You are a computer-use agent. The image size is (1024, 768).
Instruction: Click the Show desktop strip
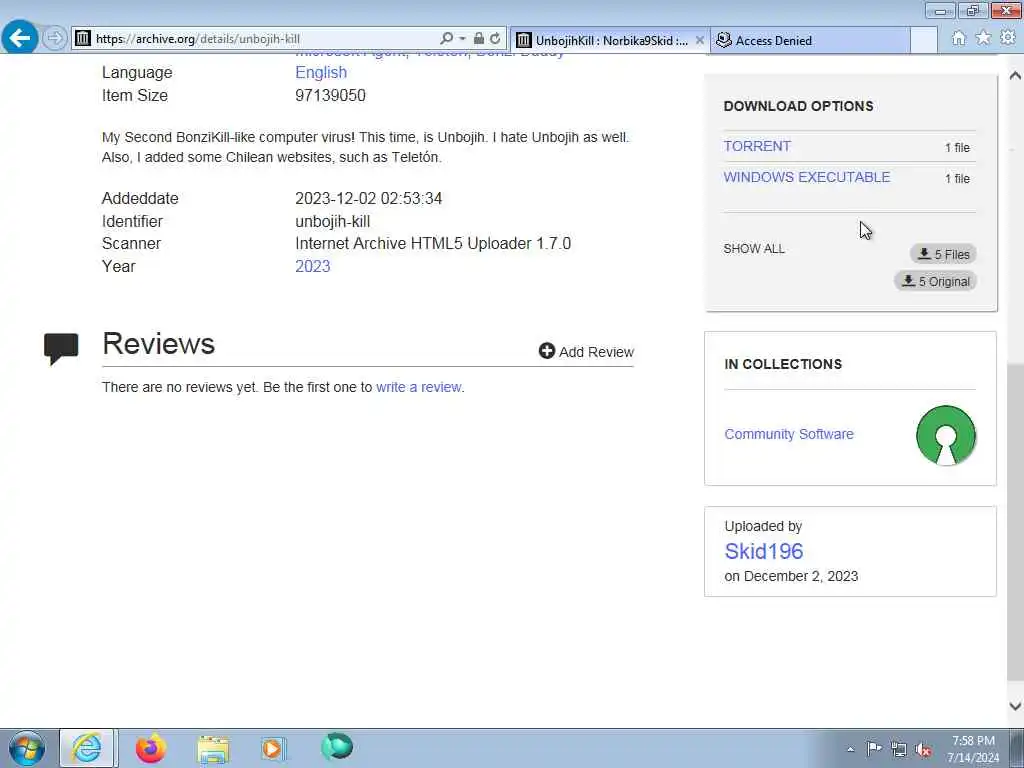[1017, 748]
